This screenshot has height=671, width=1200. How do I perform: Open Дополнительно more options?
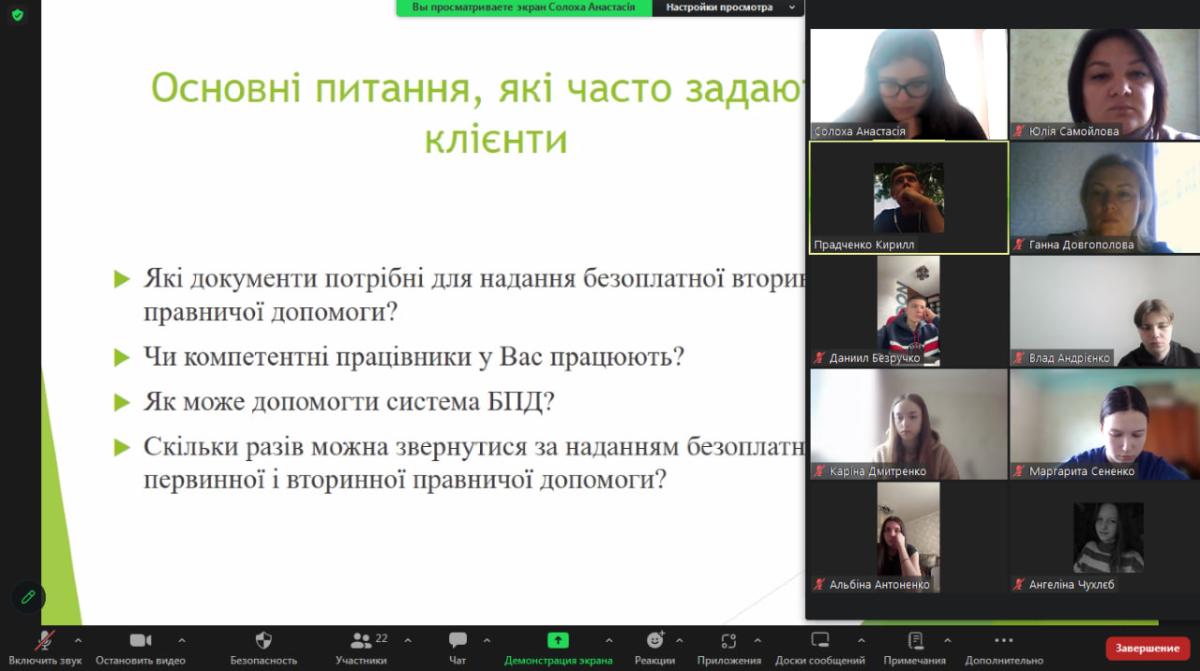click(1004, 647)
